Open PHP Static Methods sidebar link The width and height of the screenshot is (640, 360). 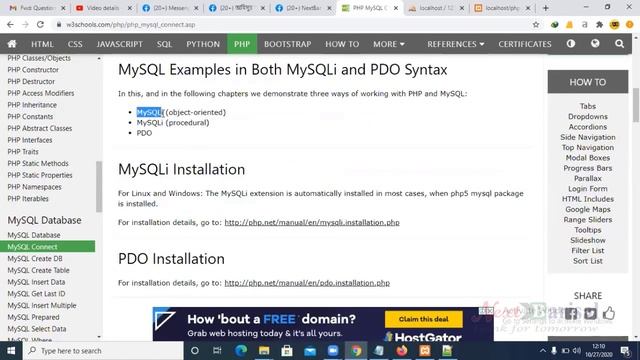pos(38,163)
